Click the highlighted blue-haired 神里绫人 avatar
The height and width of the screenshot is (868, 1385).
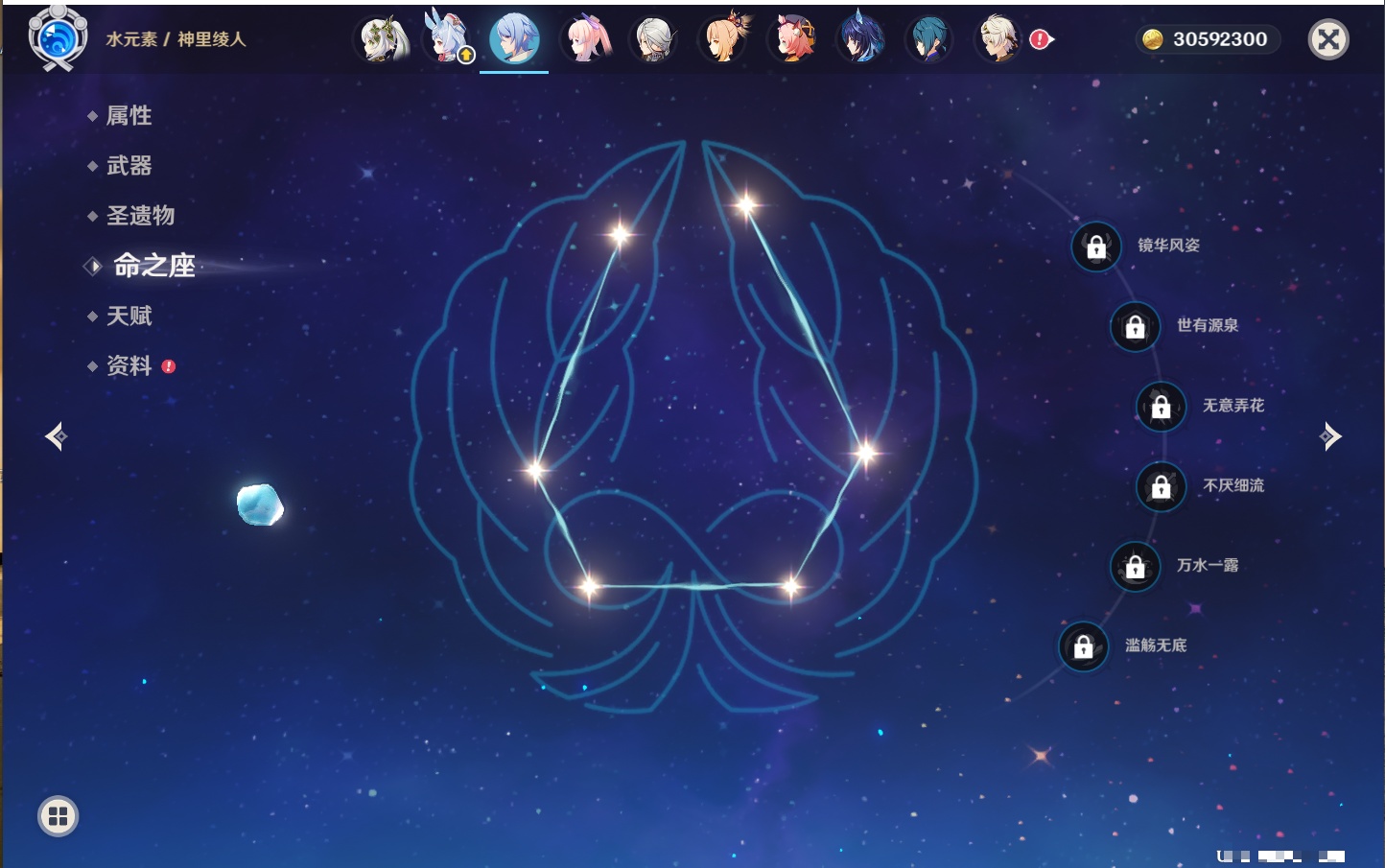514,39
